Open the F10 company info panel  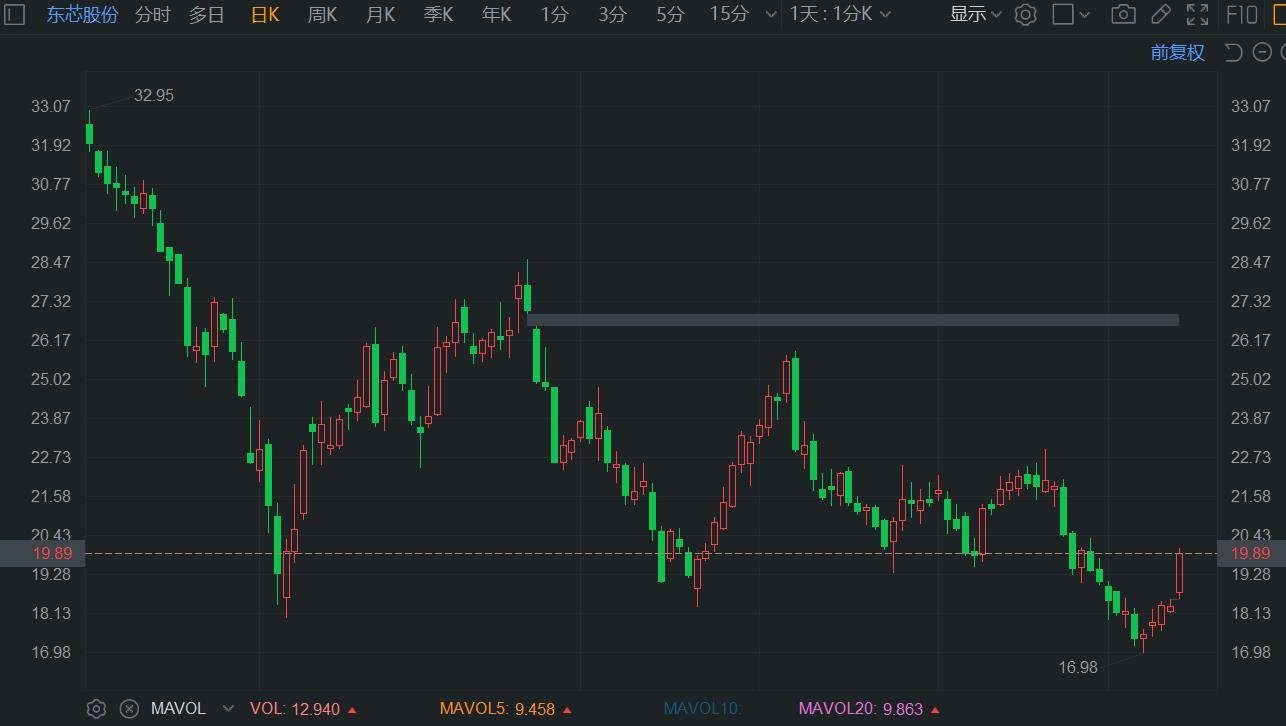pos(1242,14)
